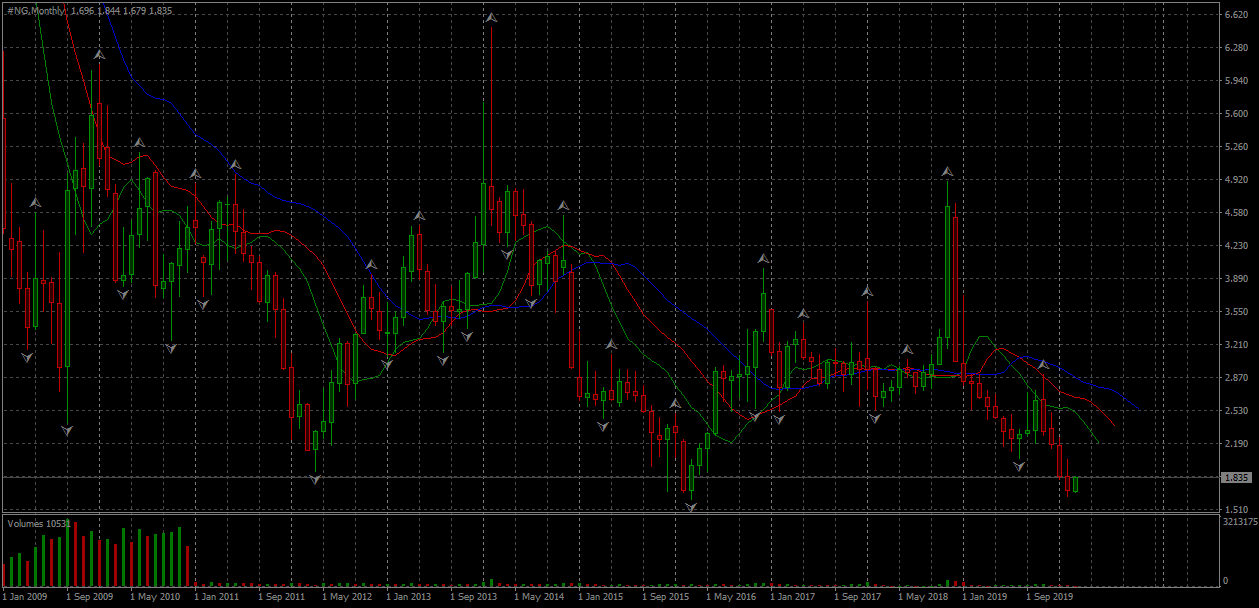Click the 1 Jan 2009 date label

[x=24, y=596]
